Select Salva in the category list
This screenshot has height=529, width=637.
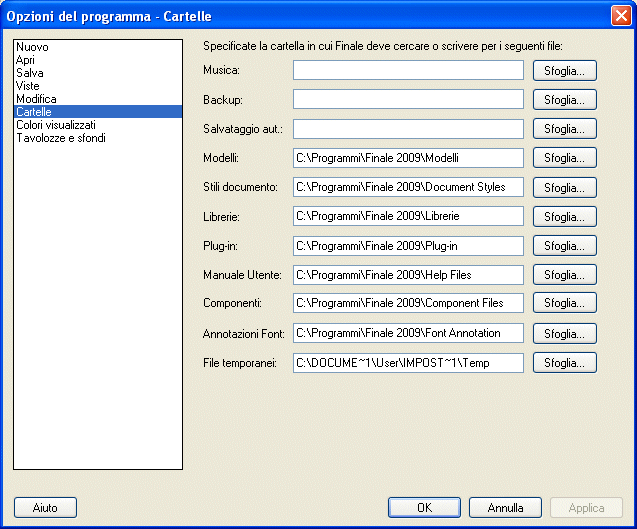tap(98, 73)
